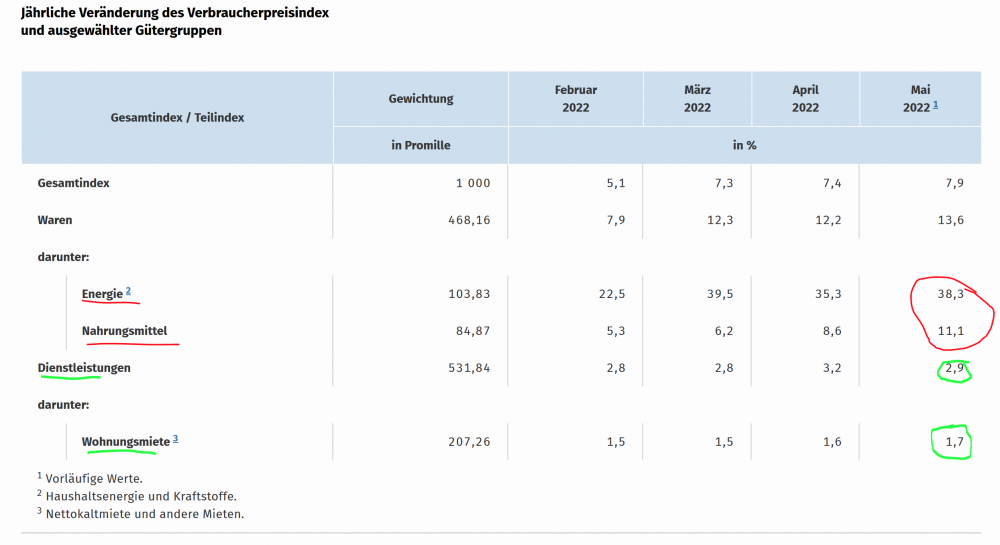Click the Gewichtung column header

point(420,99)
